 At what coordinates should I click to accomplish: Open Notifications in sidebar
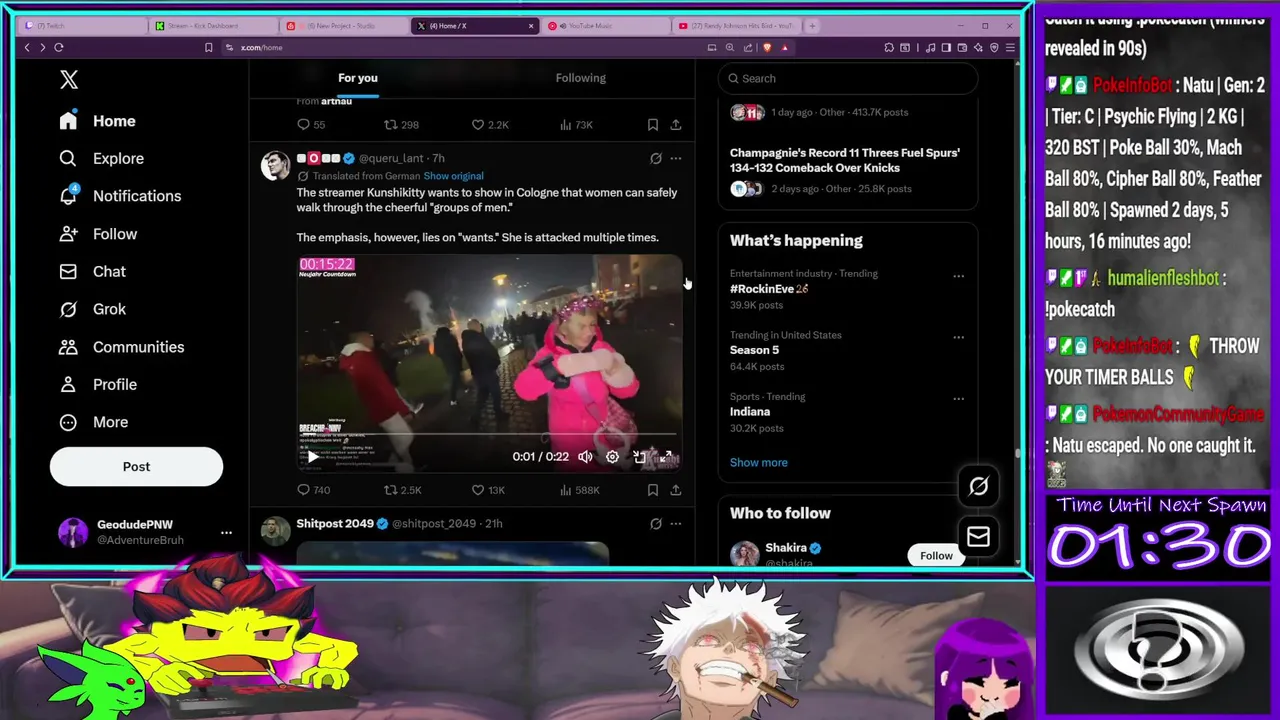click(x=119, y=196)
